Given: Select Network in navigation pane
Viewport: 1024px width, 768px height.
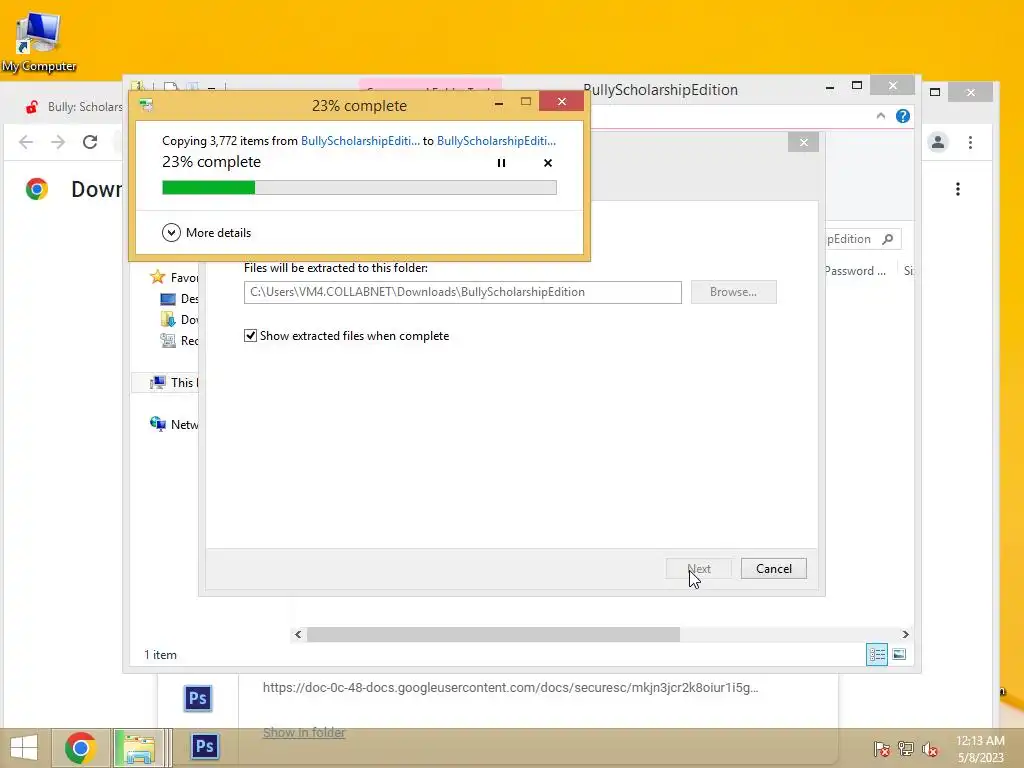Looking at the screenshot, I should tap(174, 424).
